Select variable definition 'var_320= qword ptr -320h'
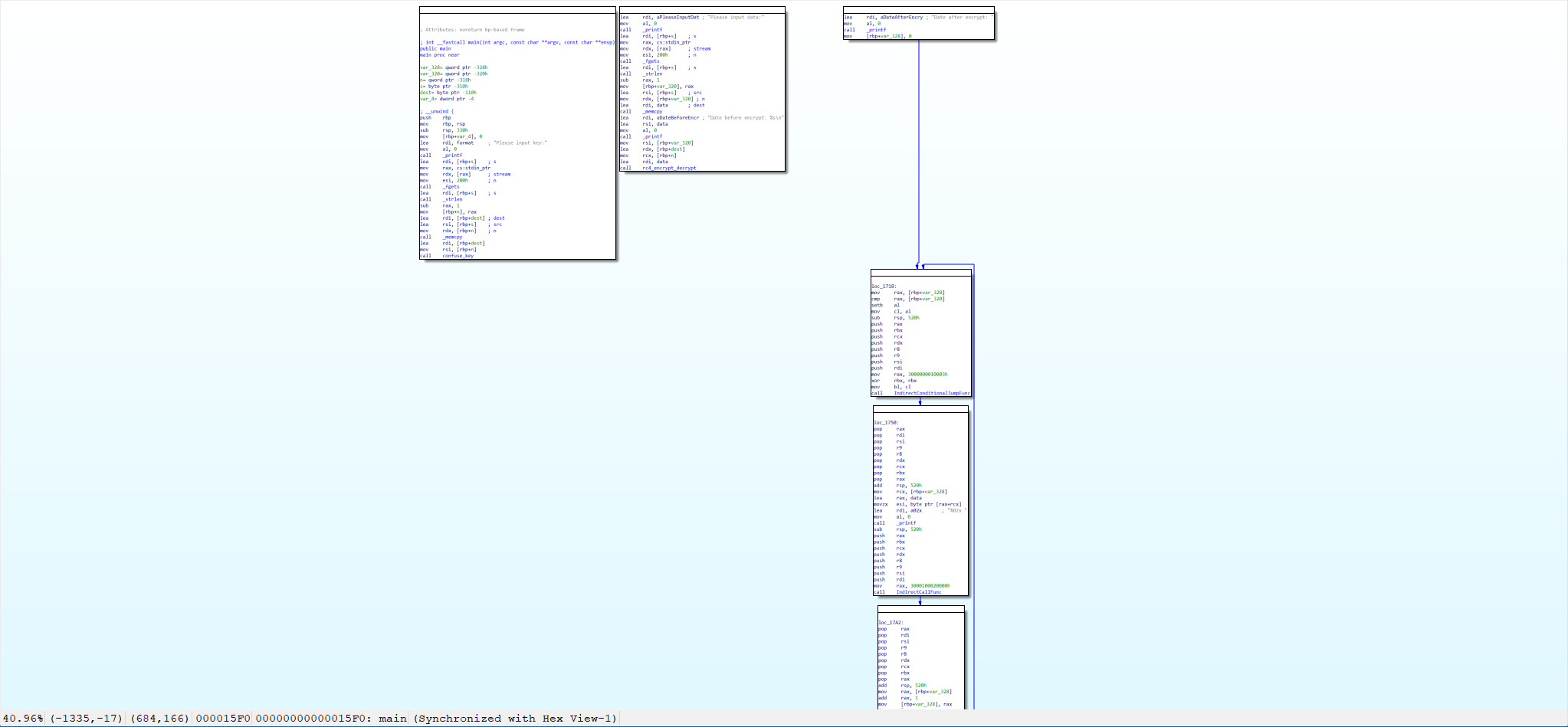Image resolution: width=1568 pixels, height=727 pixels. [454, 74]
